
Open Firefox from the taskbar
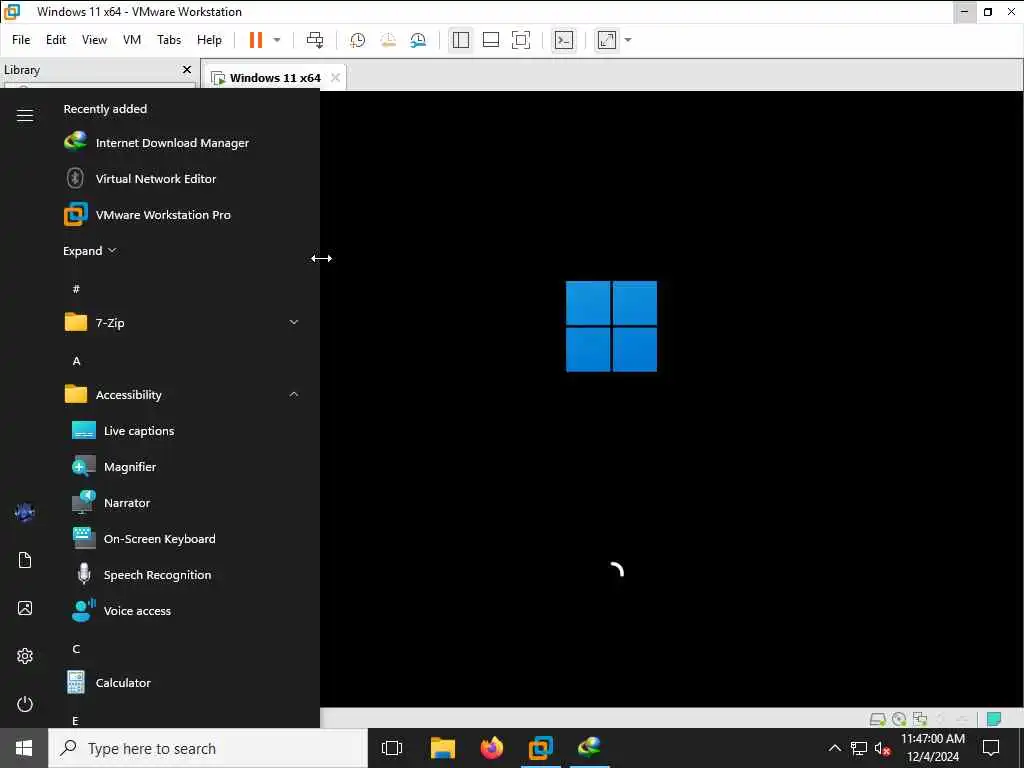(492, 748)
